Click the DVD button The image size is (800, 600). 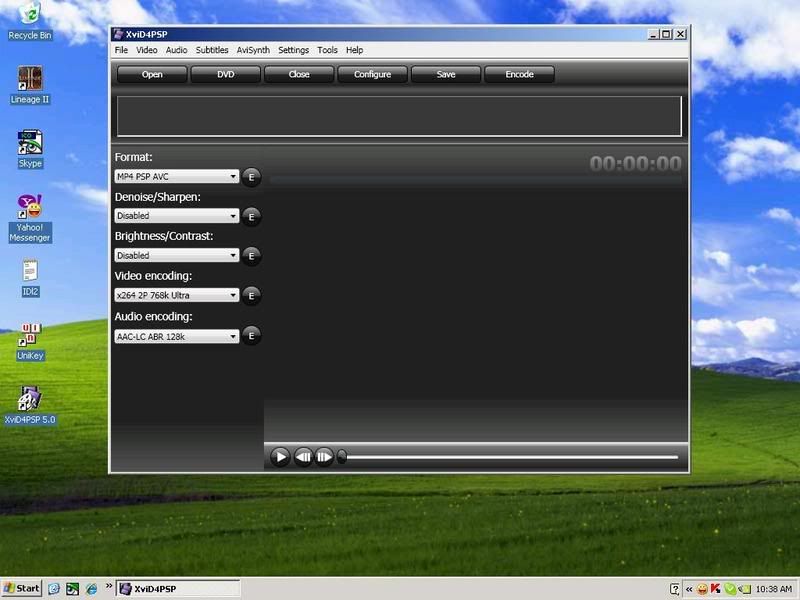pos(225,74)
